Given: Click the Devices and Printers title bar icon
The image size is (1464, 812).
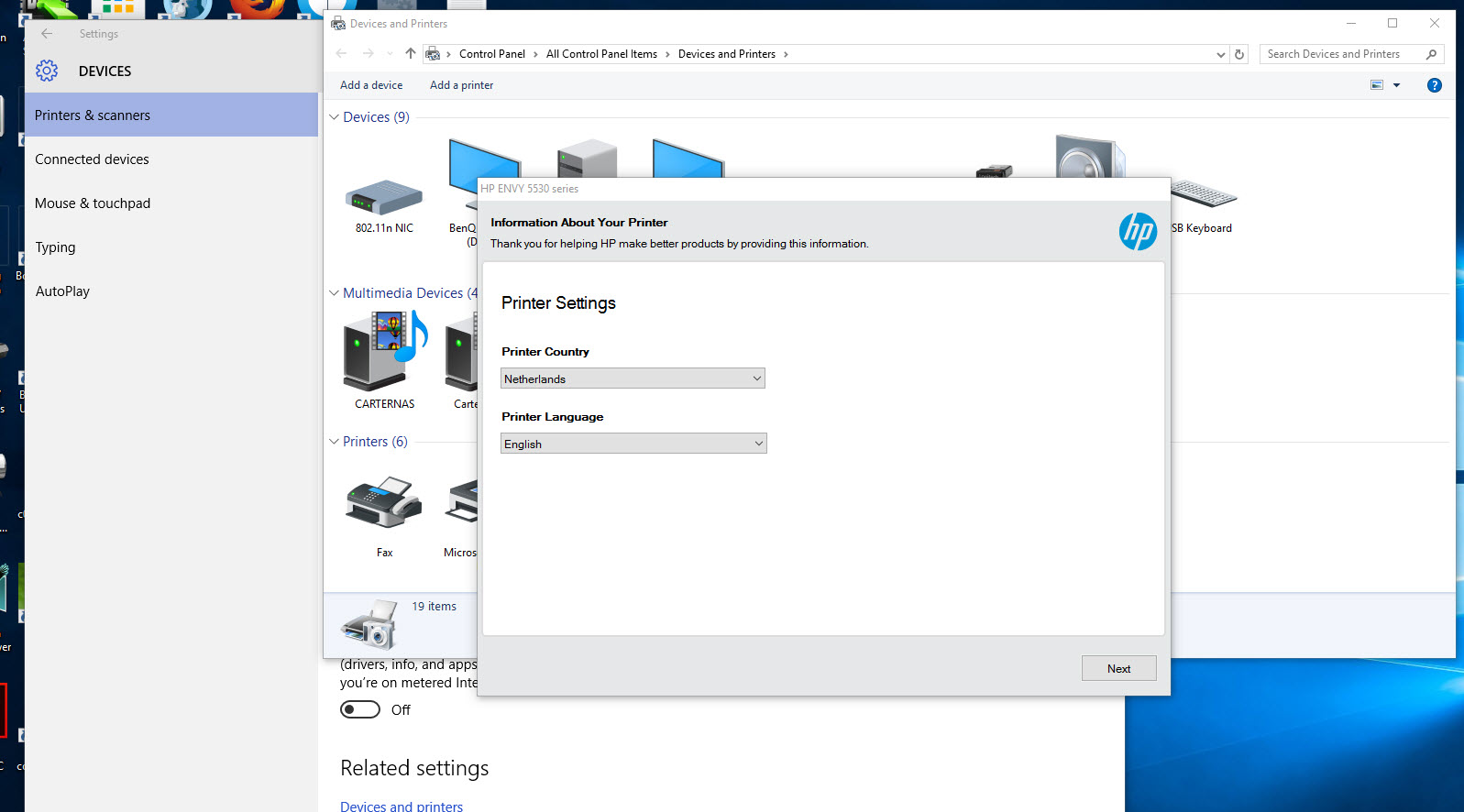Looking at the screenshot, I should (x=338, y=24).
